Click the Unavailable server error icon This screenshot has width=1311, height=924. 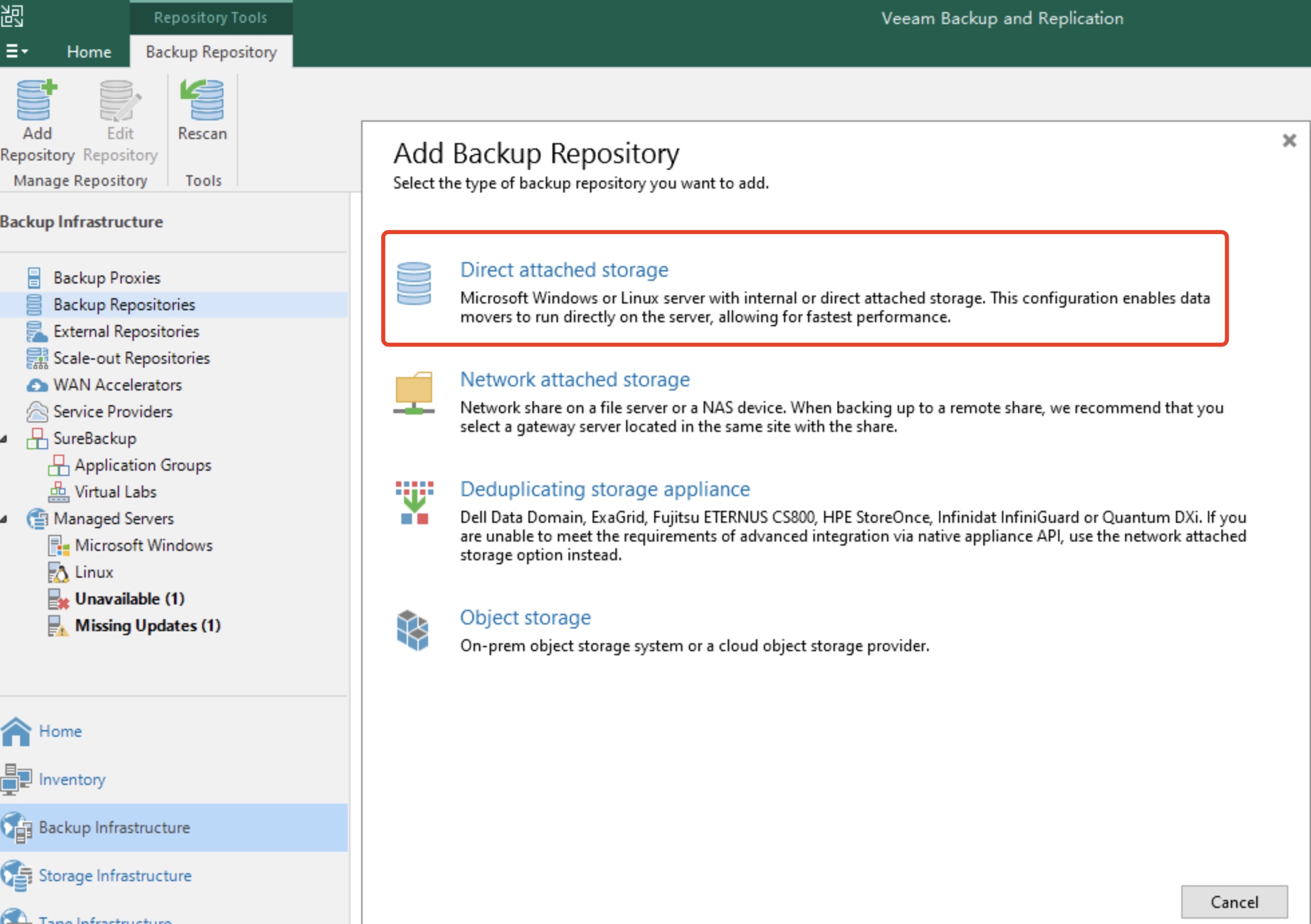pyautogui.click(x=58, y=599)
